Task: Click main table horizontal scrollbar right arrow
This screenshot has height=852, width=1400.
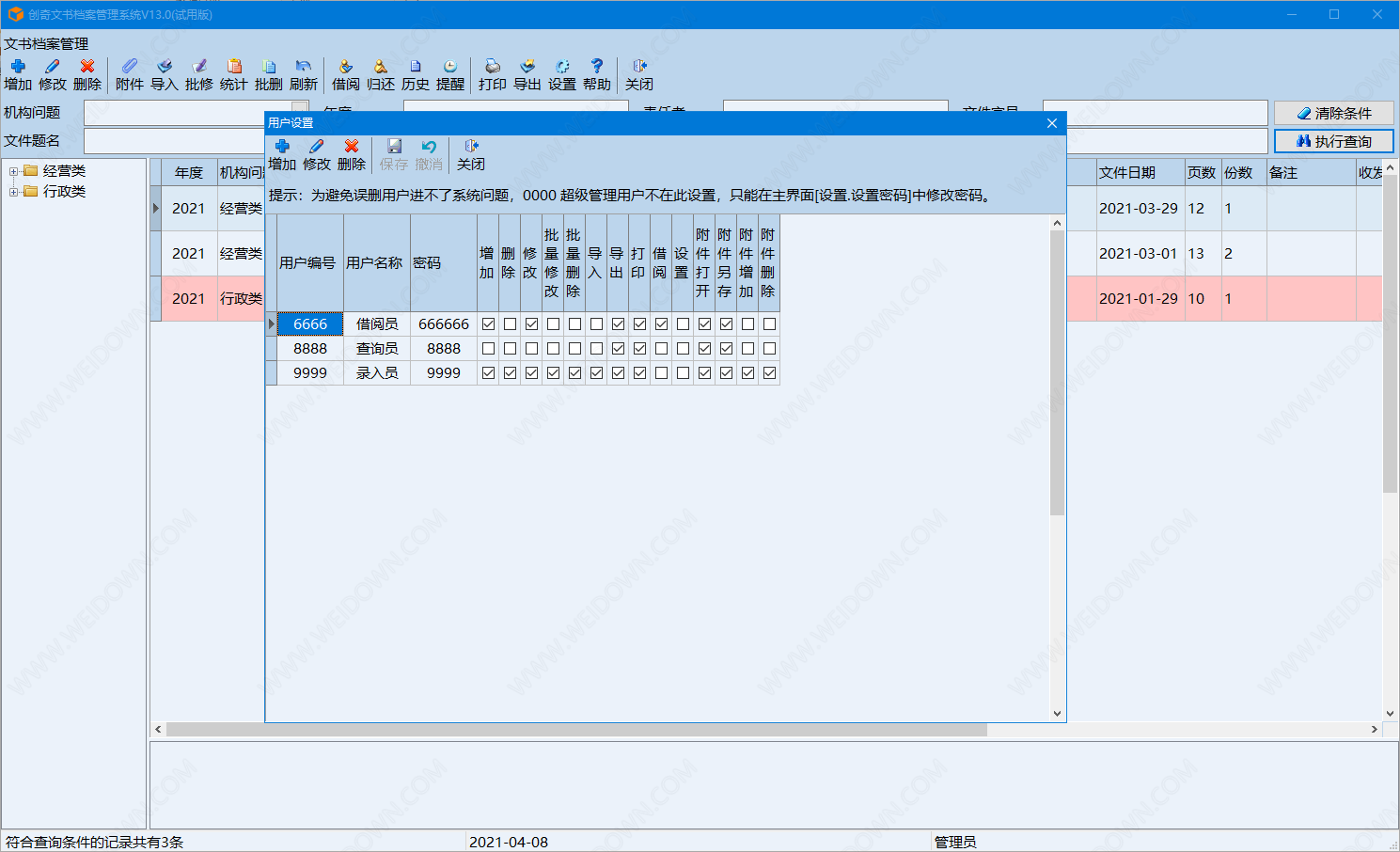Action: [1375, 730]
